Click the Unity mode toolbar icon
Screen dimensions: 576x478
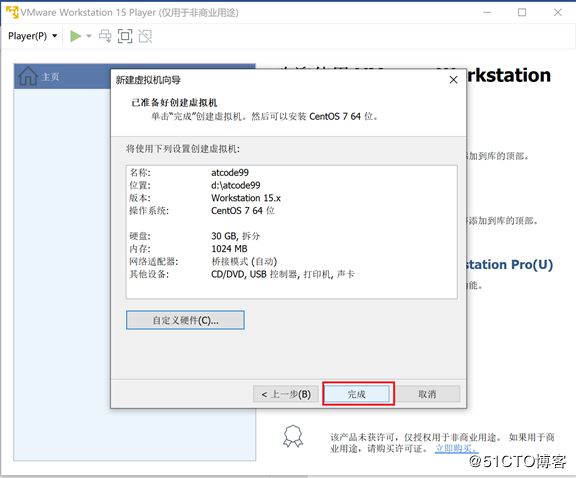tap(145, 36)
